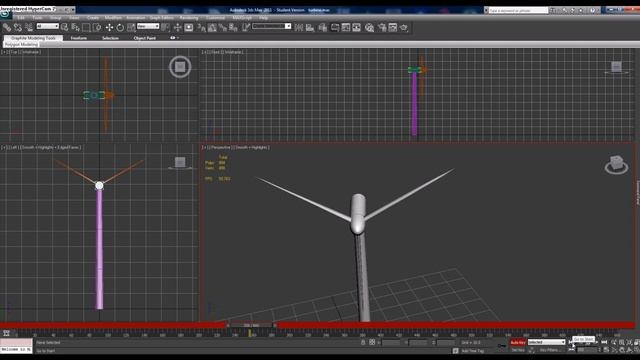Open the Edit menu

click(x=21, y=18)
